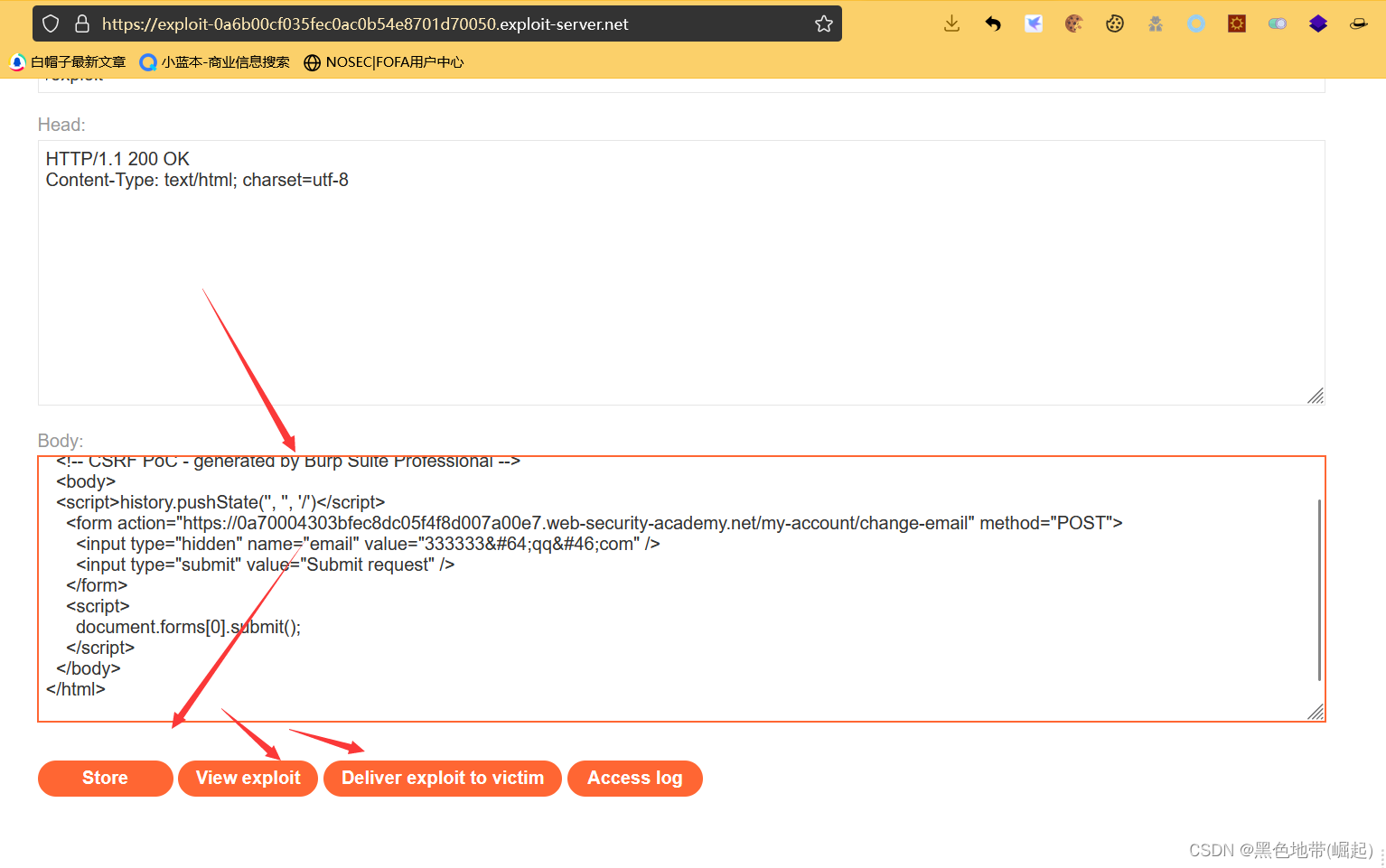Click the View exploit button

click(248, 778)
